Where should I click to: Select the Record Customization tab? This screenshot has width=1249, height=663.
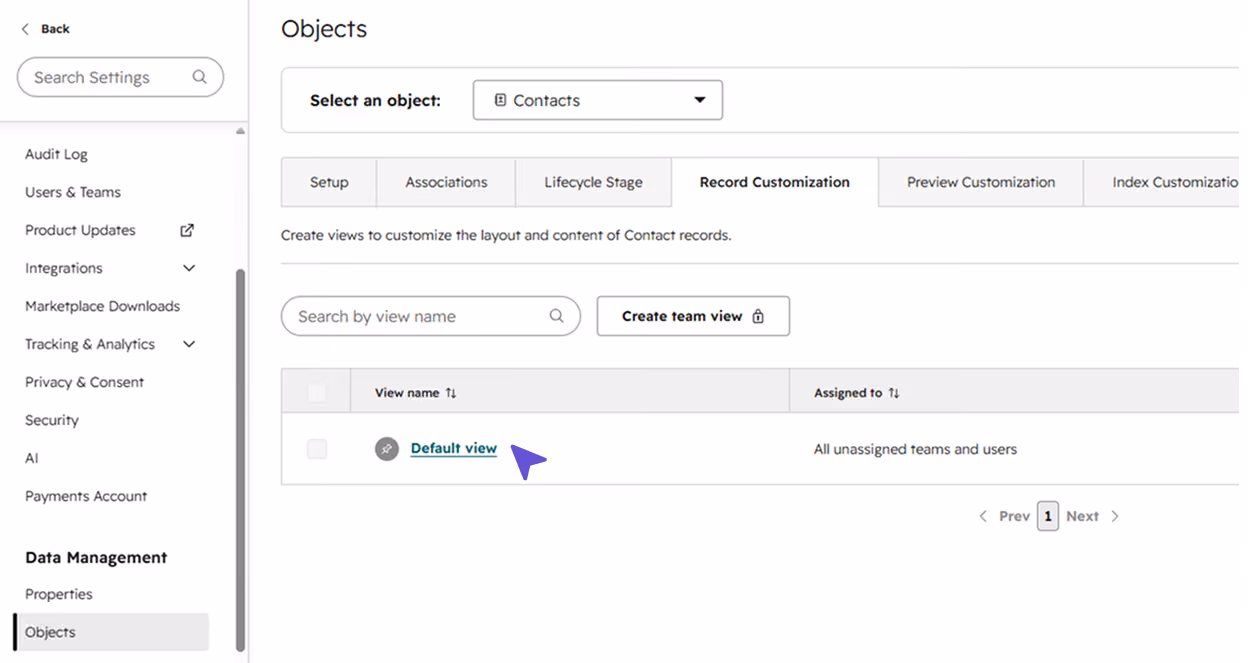click(775, 182)
